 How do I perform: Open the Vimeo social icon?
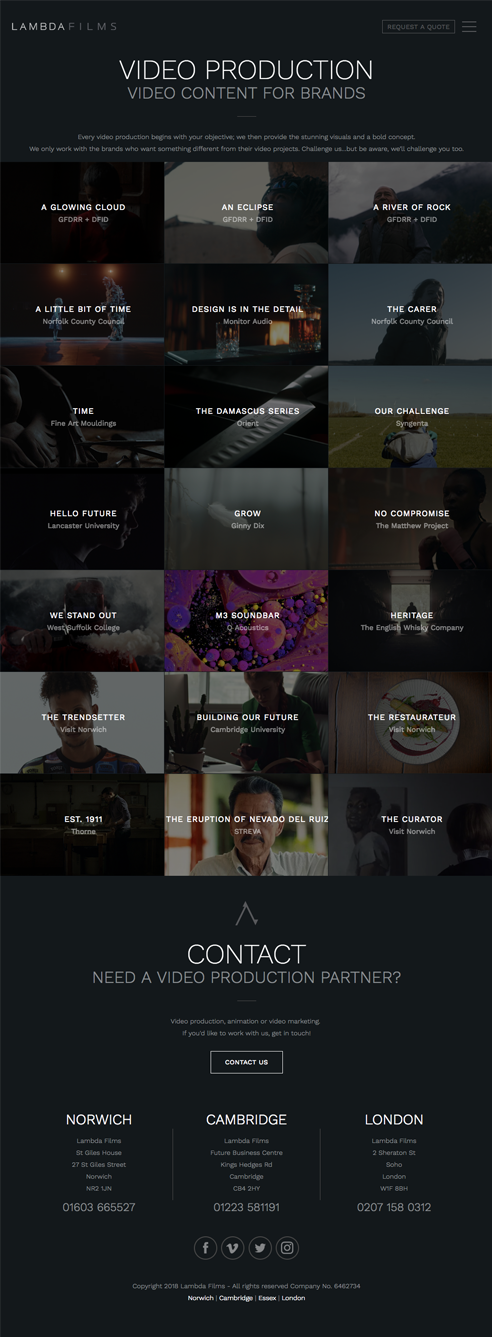[x=233, y=1247]
